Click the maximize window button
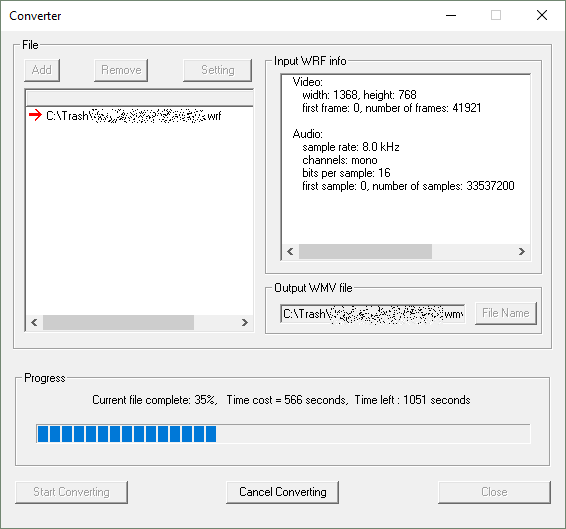Image resolution: width=566 pixels, height=529 pixels. click(x=496, y=16)
